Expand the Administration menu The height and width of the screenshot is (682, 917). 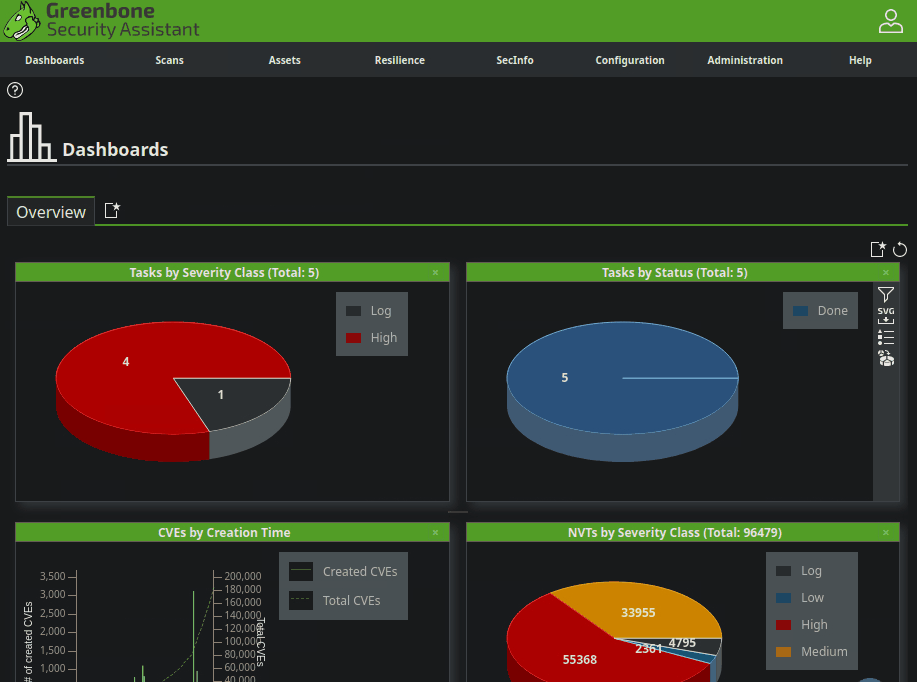point(745,60)
